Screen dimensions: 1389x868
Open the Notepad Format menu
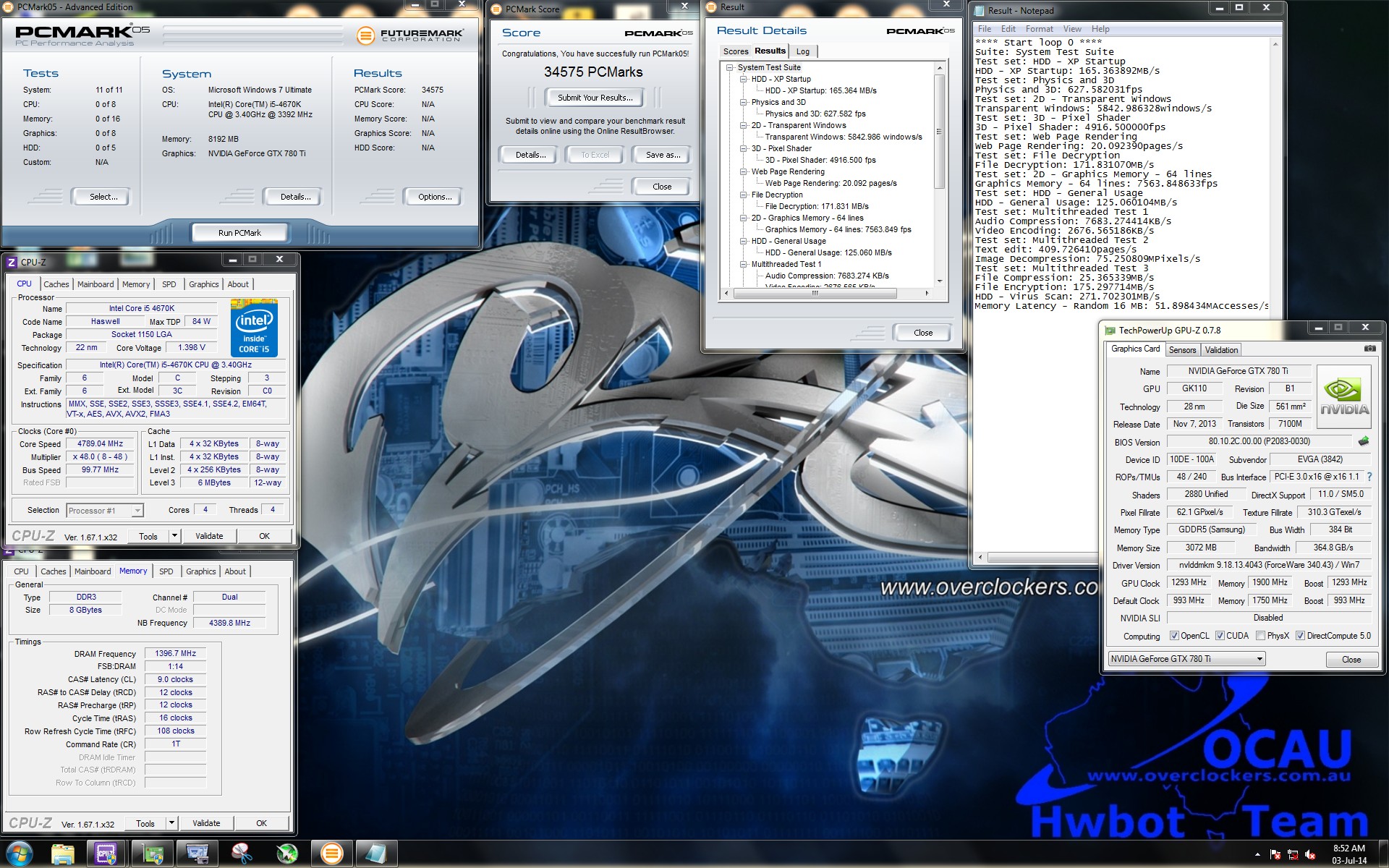pos(1039,29)
